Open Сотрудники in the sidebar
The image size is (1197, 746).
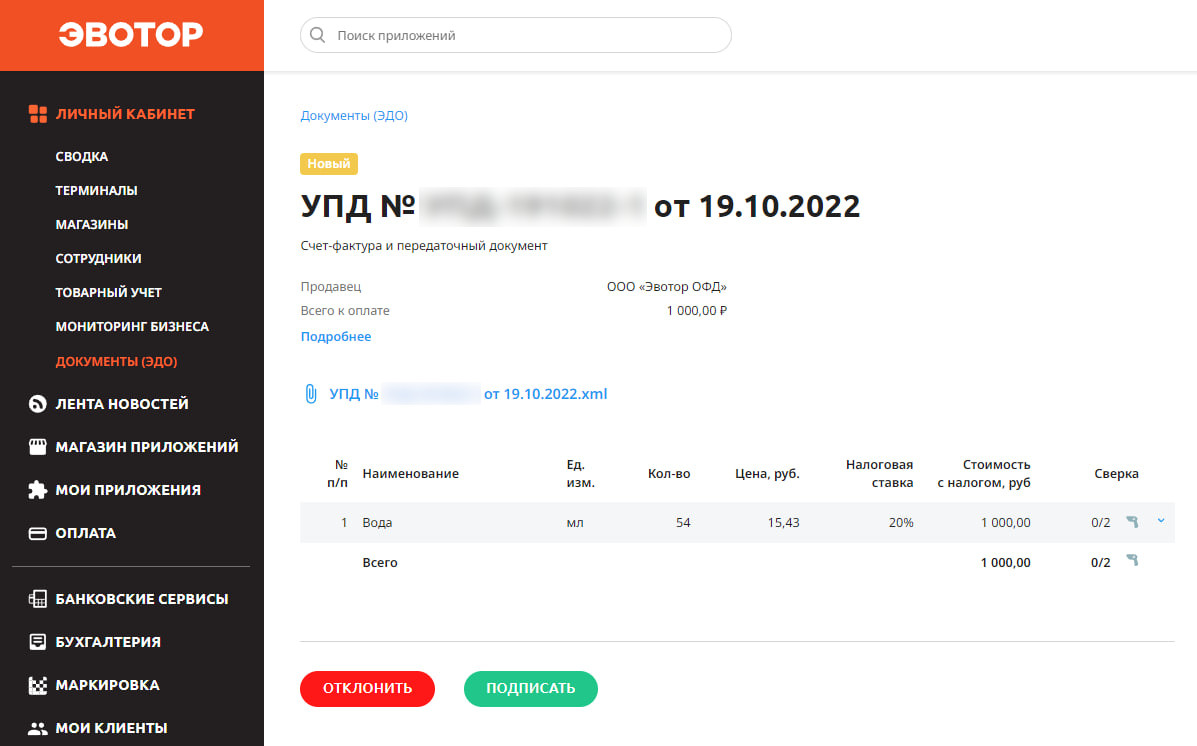98,258
